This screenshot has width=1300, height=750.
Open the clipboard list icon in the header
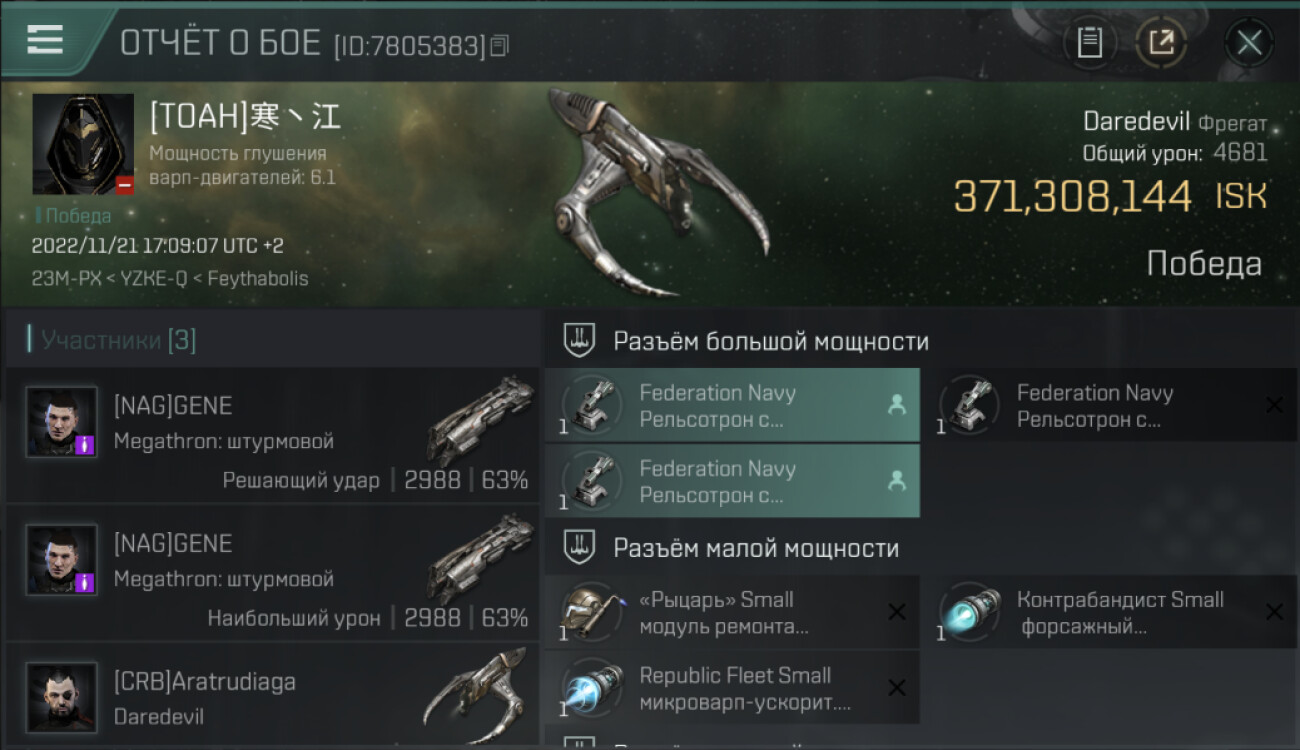1090,43
